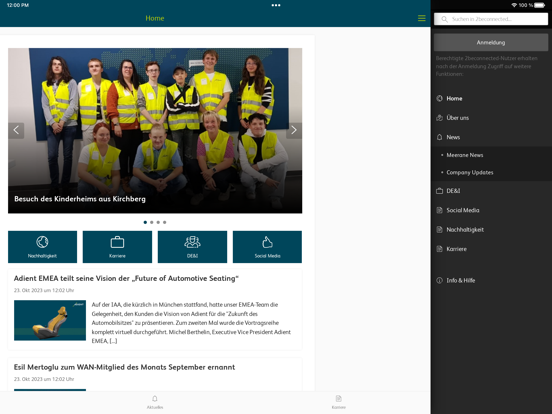The height and width of the screenshot is (414, 552).
Task: Select the third carousel dot
Action: click(x=158, y=222)
